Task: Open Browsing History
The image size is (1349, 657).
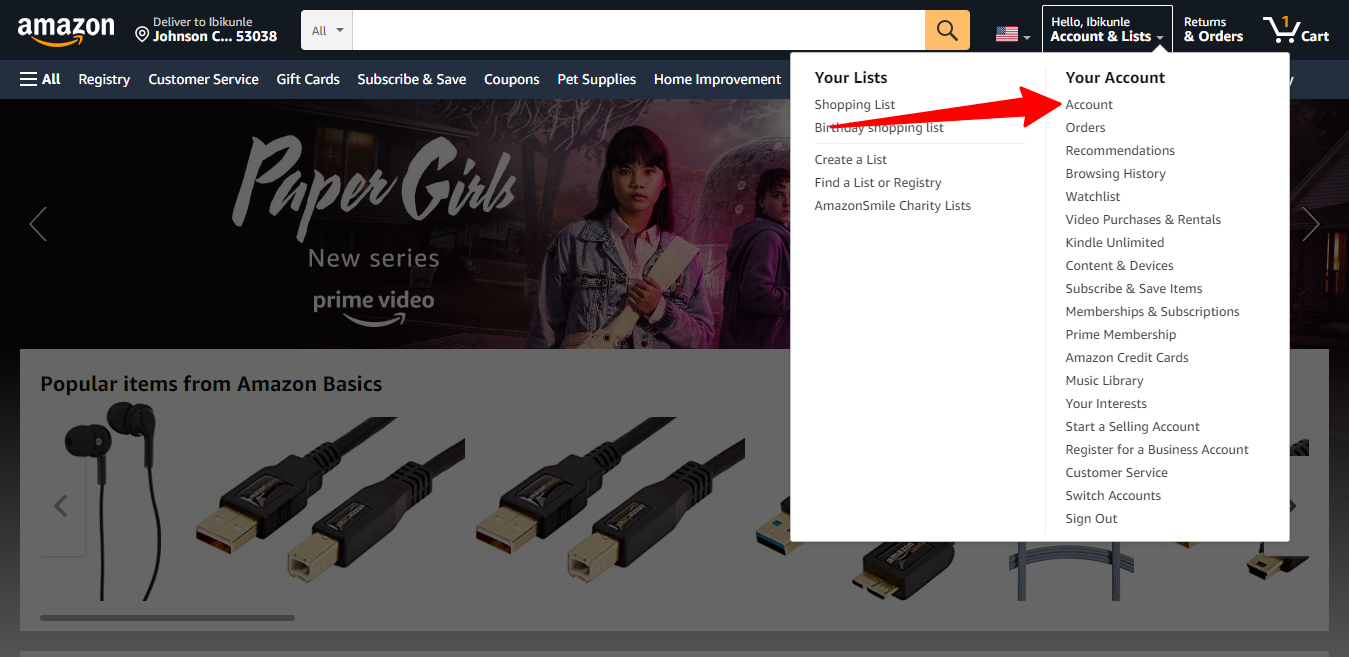Action: 1116,174
